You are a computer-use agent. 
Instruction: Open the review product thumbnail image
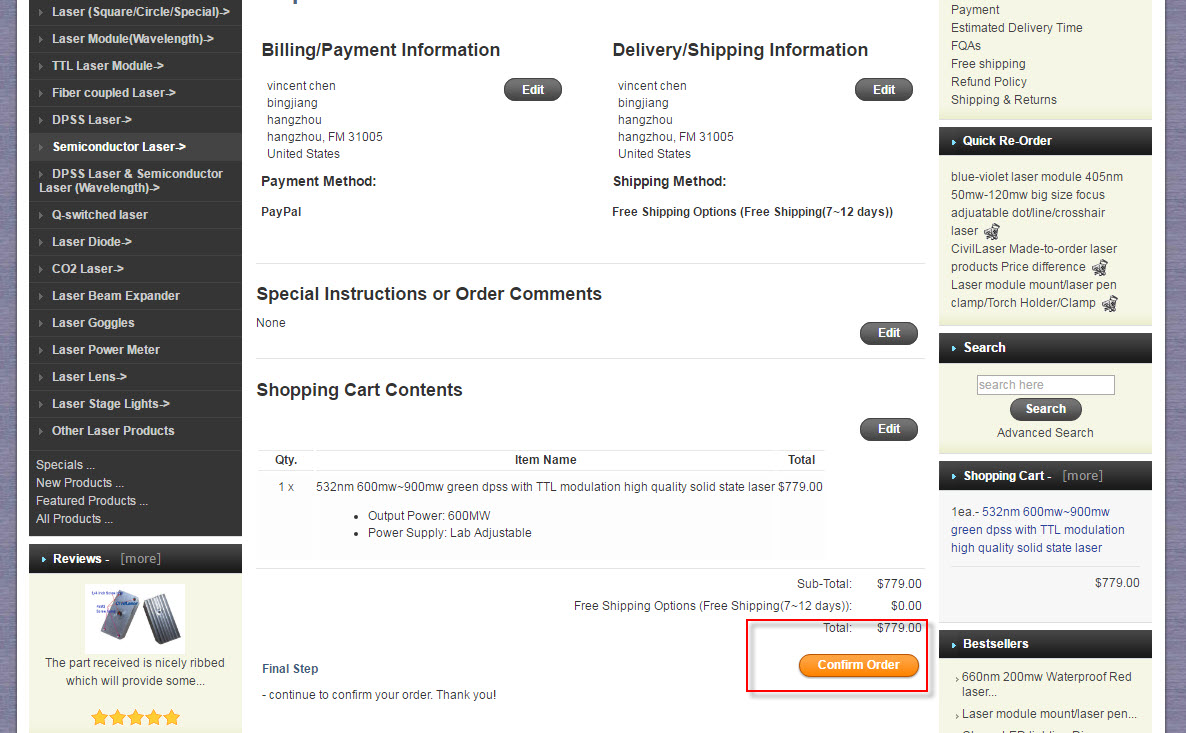pyautogui.click(x=135, y=618)
